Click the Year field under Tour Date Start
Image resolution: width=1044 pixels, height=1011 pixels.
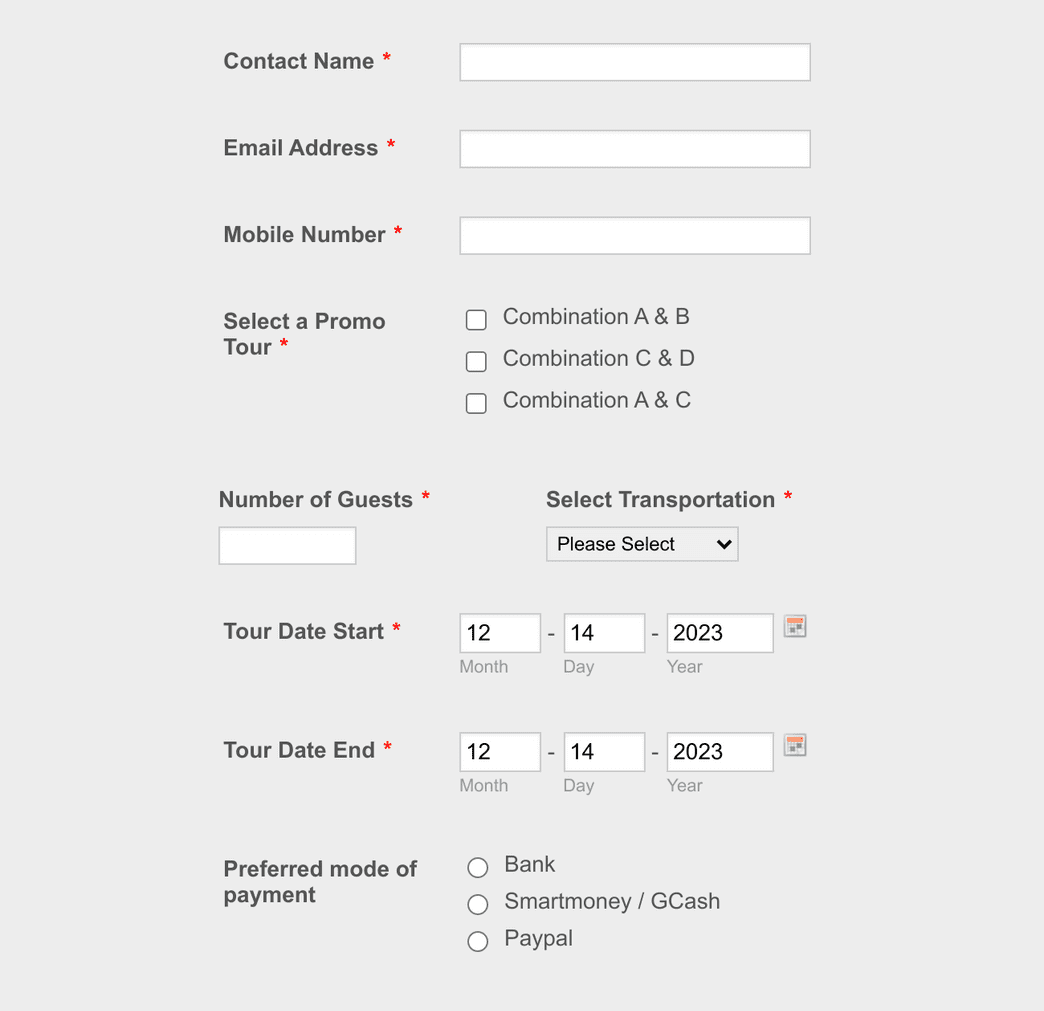tap(719, 632)
